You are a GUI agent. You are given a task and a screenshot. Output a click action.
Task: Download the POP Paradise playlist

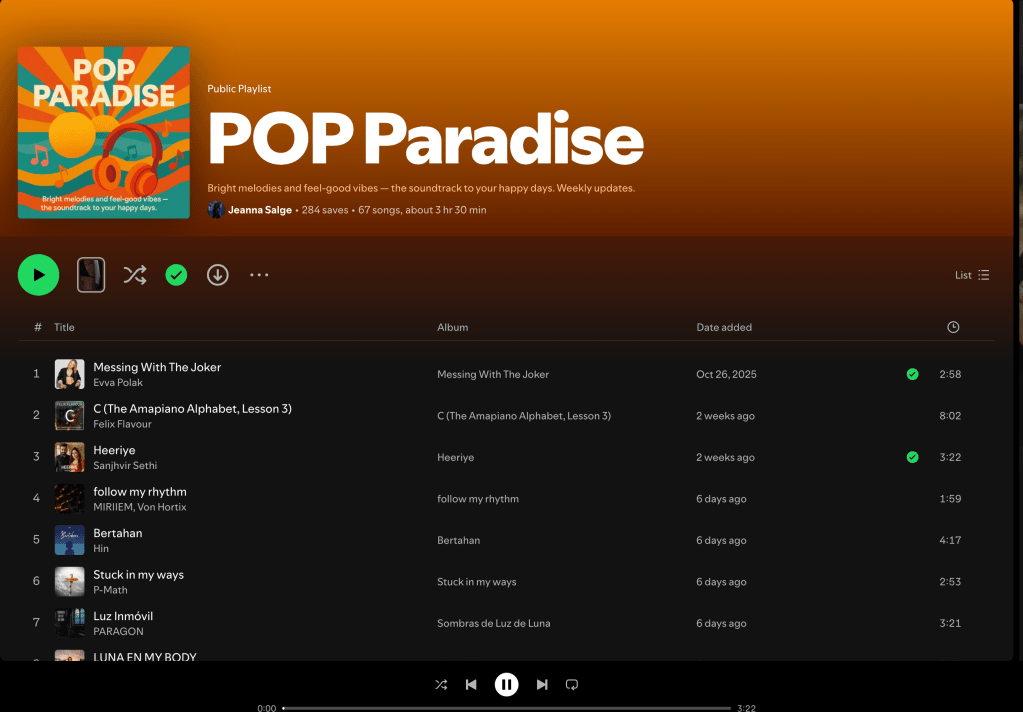[x=218, y=275]
